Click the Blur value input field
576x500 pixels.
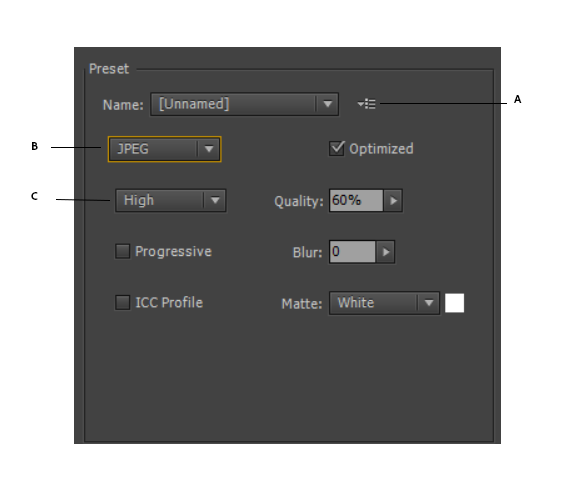[x=353, y=252]
